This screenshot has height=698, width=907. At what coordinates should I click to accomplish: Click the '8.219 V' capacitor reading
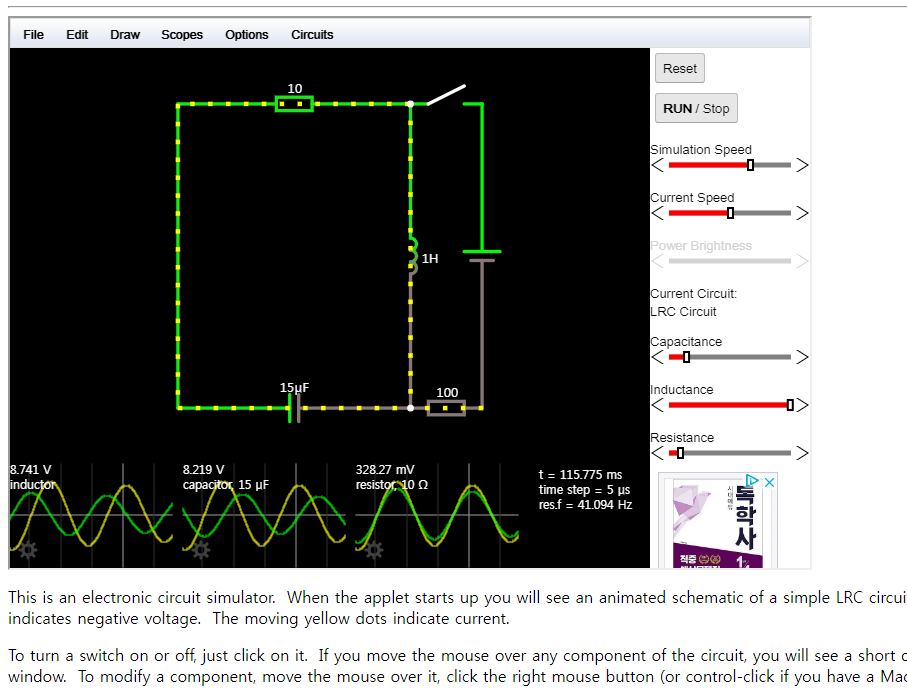(204, 470)
